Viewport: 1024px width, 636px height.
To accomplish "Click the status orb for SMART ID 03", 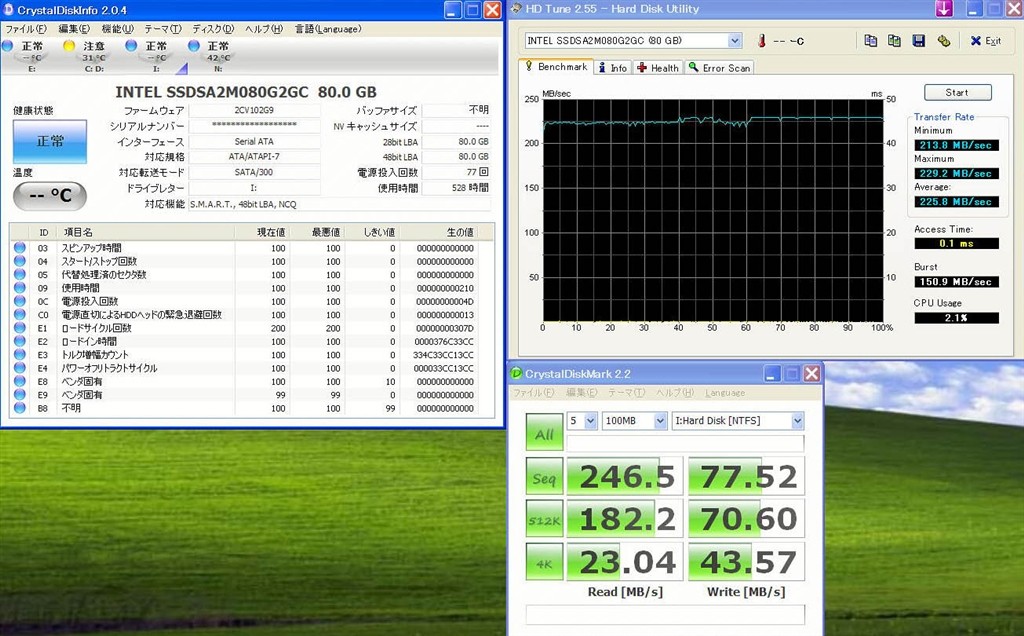I will click(20, 248).
